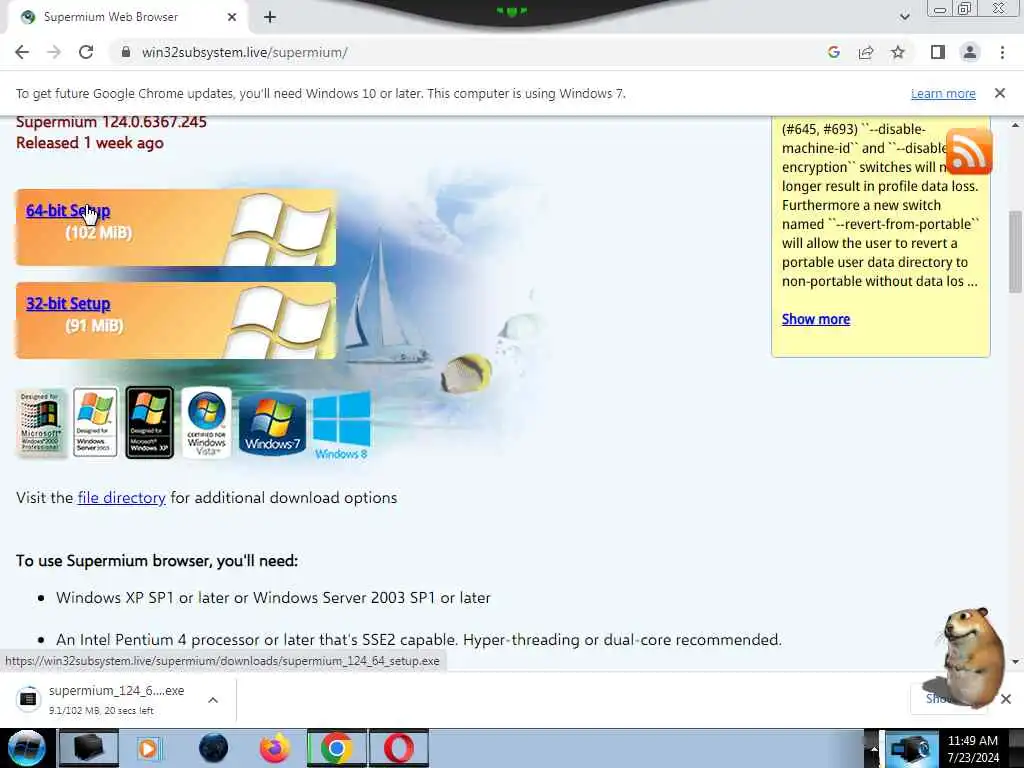This screenshot has width=1024, height=768.
Task: Show hidden system tray icons
Action: (x=874, y=749)
